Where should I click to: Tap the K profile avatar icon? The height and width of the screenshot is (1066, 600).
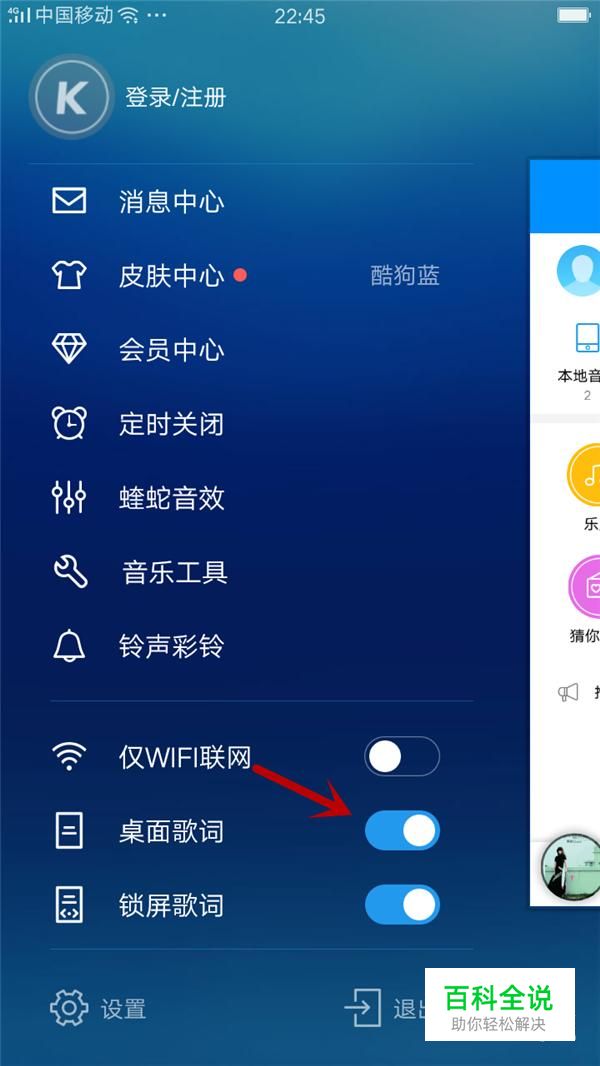(71, 97)
